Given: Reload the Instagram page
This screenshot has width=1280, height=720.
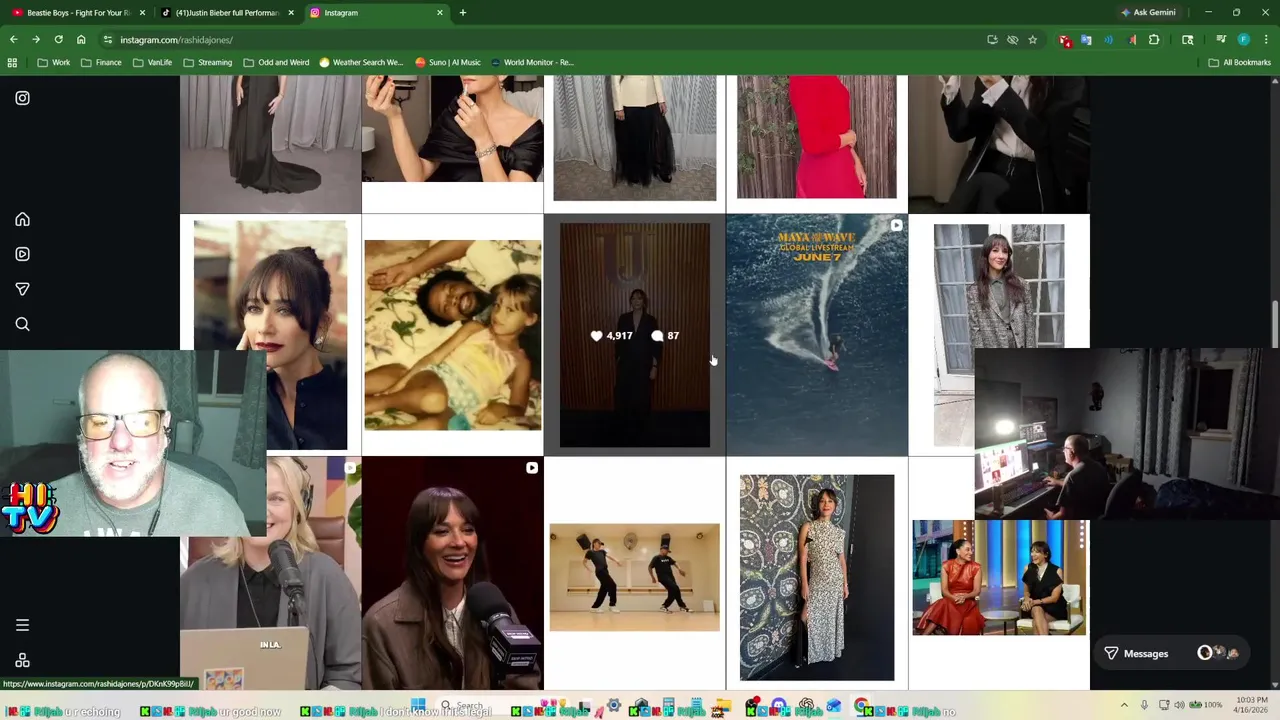Looking at the screenshot, I should (58, 40).
